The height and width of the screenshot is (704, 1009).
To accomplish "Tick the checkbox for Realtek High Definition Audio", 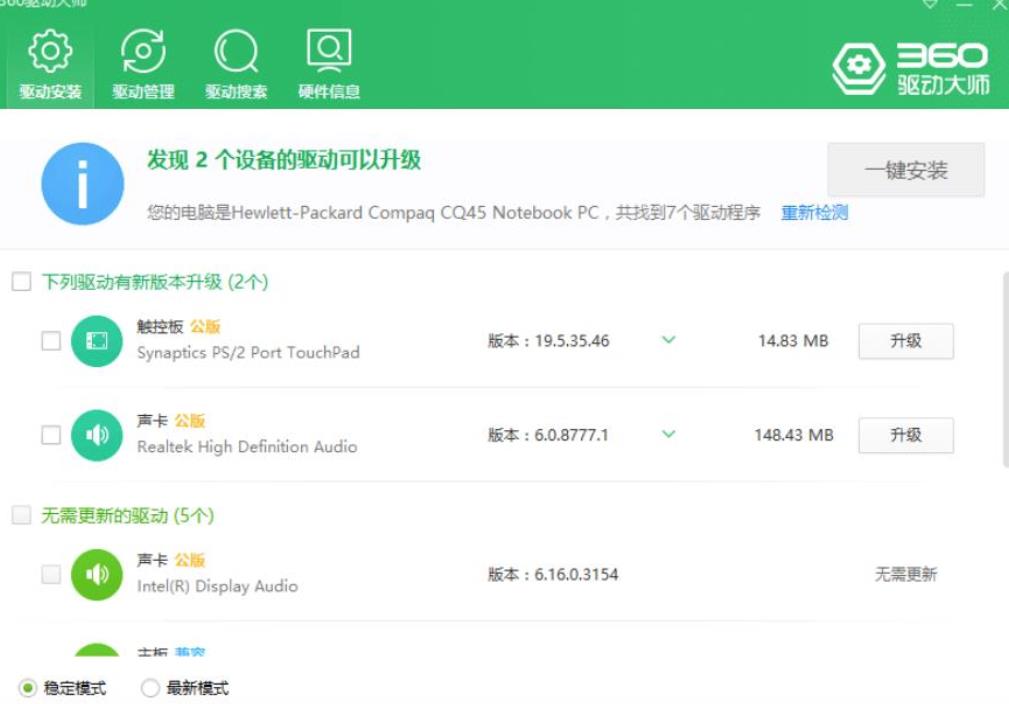I will click(x=51, y=435).
